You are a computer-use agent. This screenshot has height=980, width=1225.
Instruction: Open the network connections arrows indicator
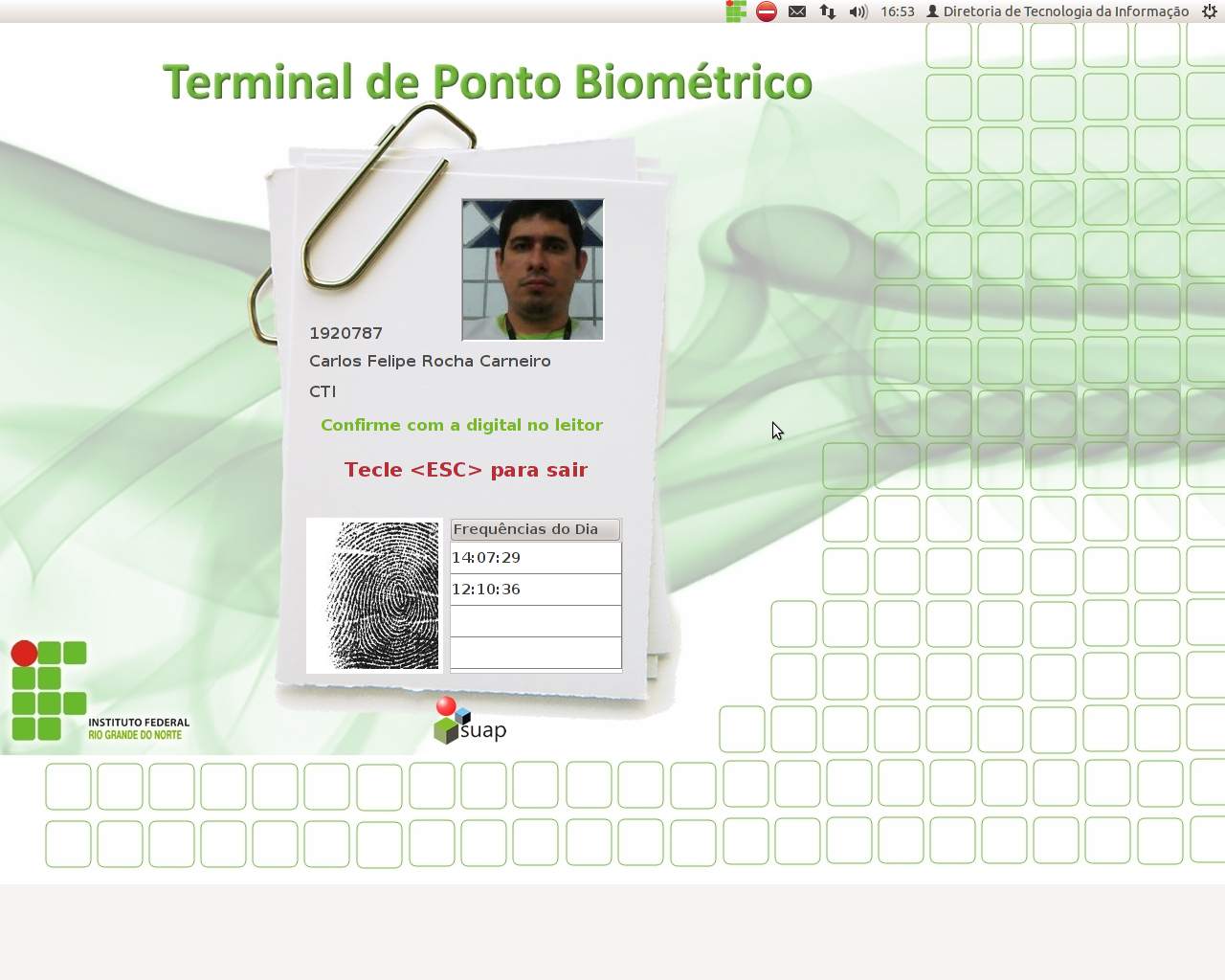tap(828, 11)
